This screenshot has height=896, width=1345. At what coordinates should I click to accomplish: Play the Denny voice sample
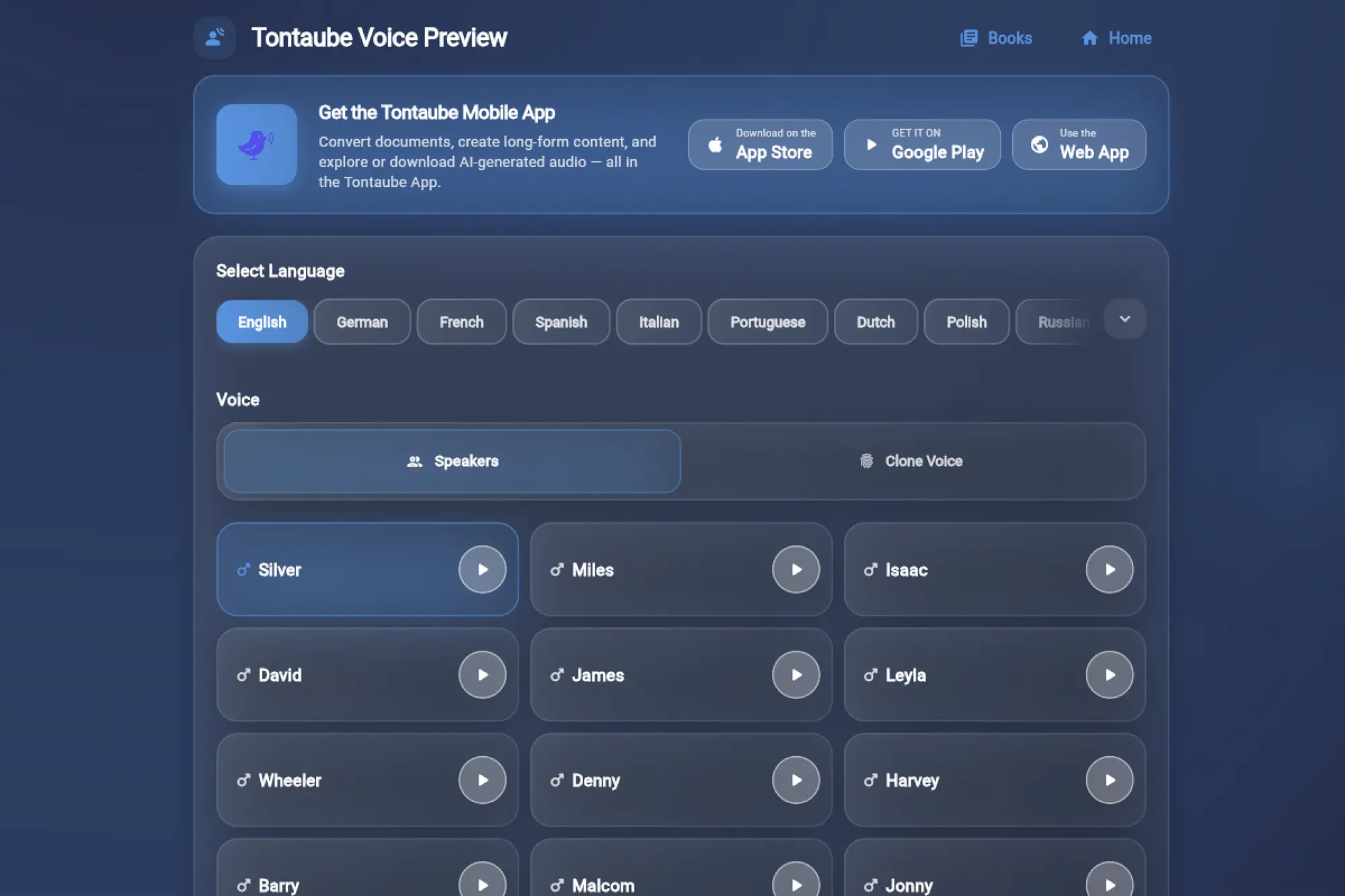[796, 780]
